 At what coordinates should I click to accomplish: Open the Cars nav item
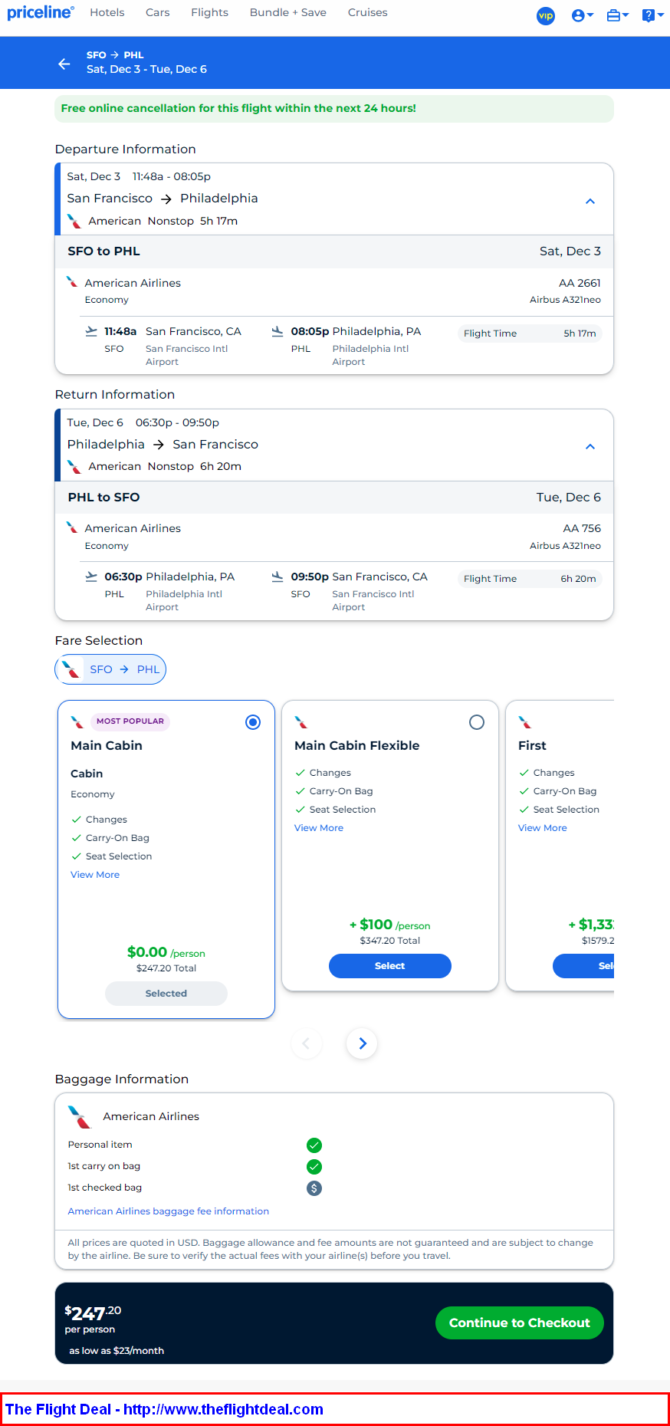157,13
